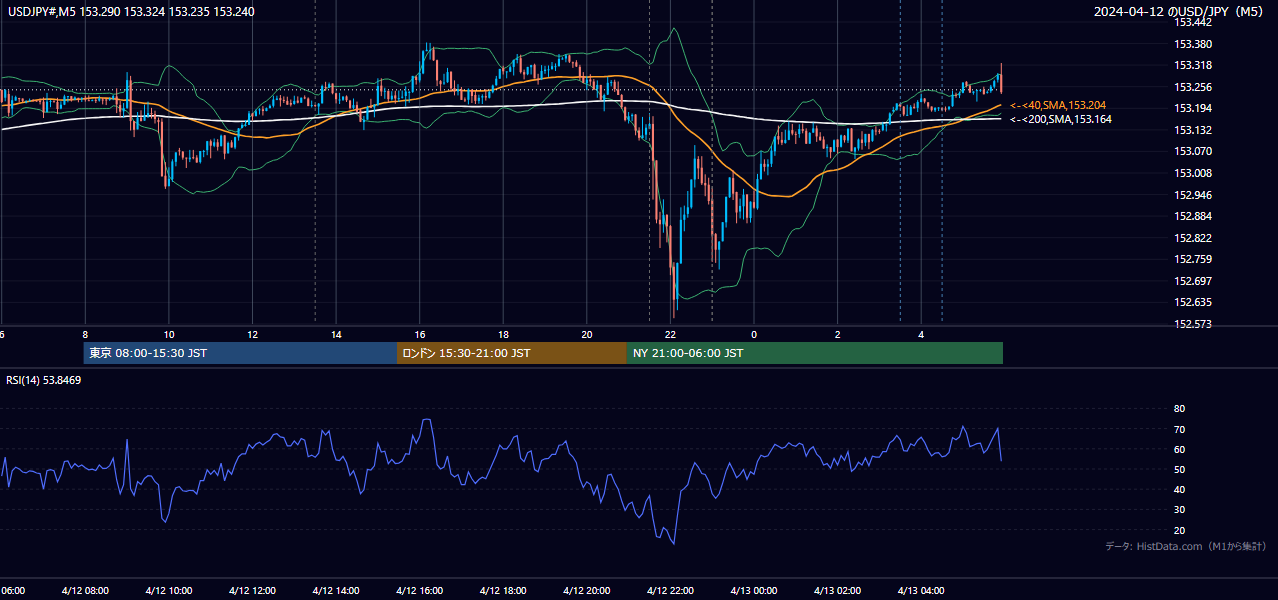Screen dimensions: 1278x600
Task: Click the 152.884 price axis label
Action: coord(1192,216)
